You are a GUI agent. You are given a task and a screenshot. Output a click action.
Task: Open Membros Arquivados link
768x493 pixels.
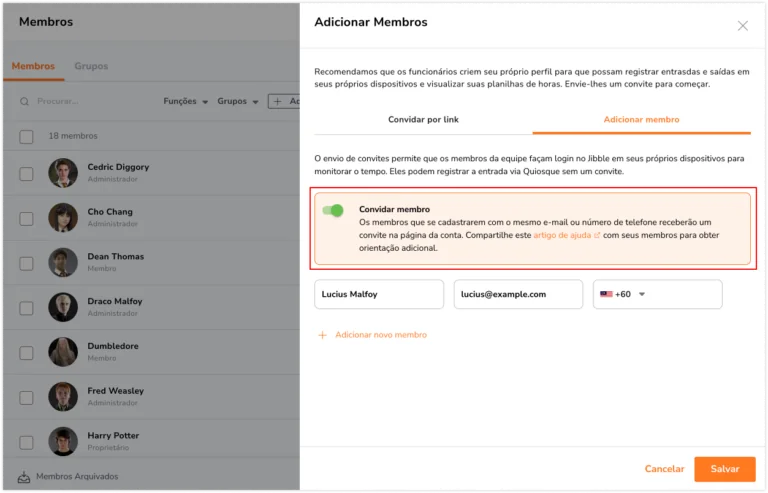coord(77,476)
